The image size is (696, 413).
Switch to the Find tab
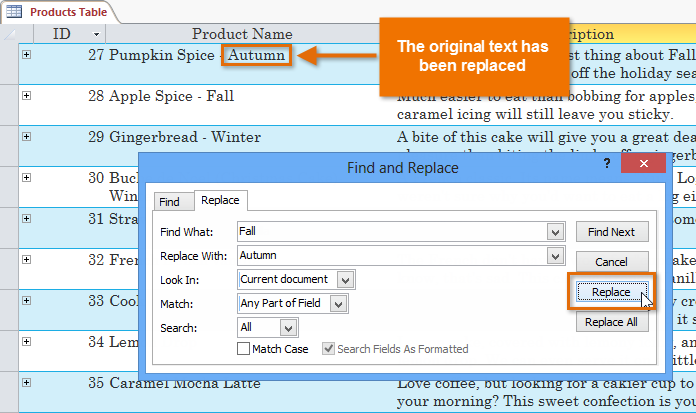click(x=174, y=202)
